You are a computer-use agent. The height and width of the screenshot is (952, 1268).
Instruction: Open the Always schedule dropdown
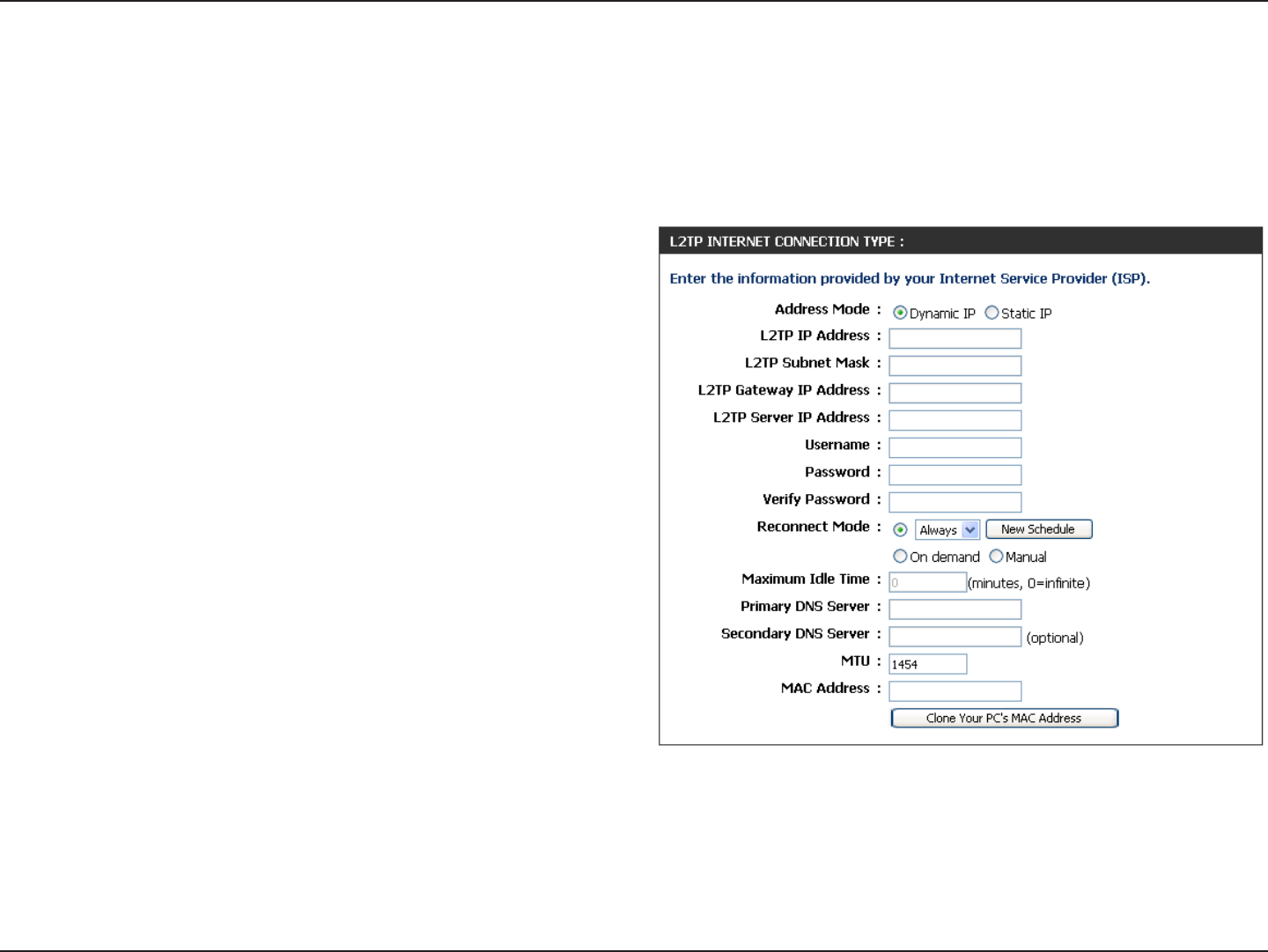tap(947, 530)
